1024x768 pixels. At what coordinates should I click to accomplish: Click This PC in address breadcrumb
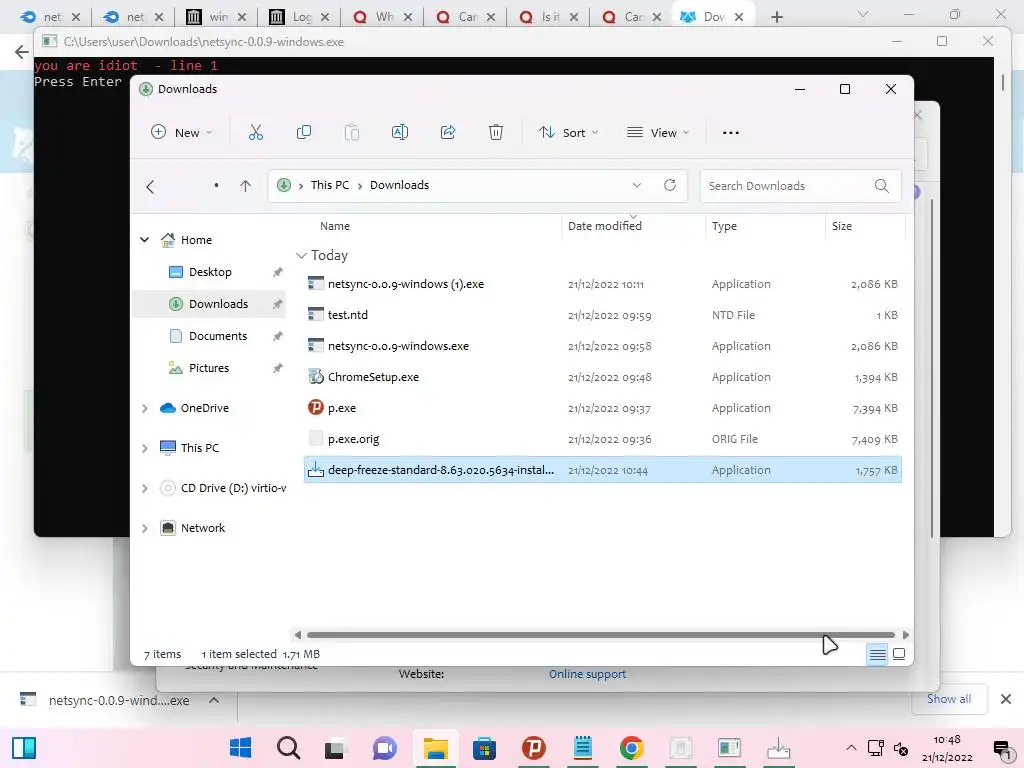point(330,185)
